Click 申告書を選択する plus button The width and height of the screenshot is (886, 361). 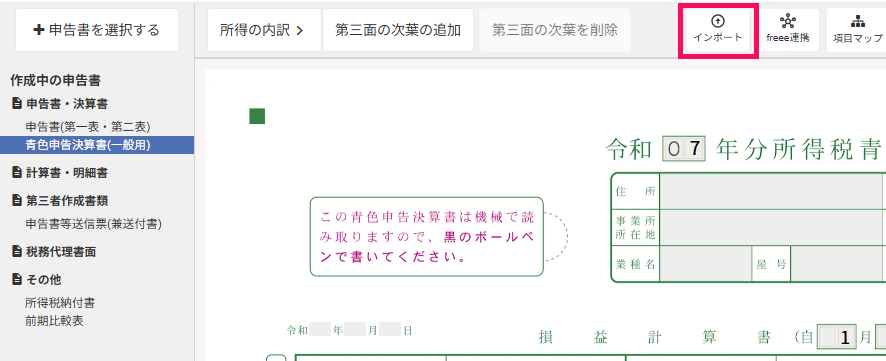pos(97,30)
